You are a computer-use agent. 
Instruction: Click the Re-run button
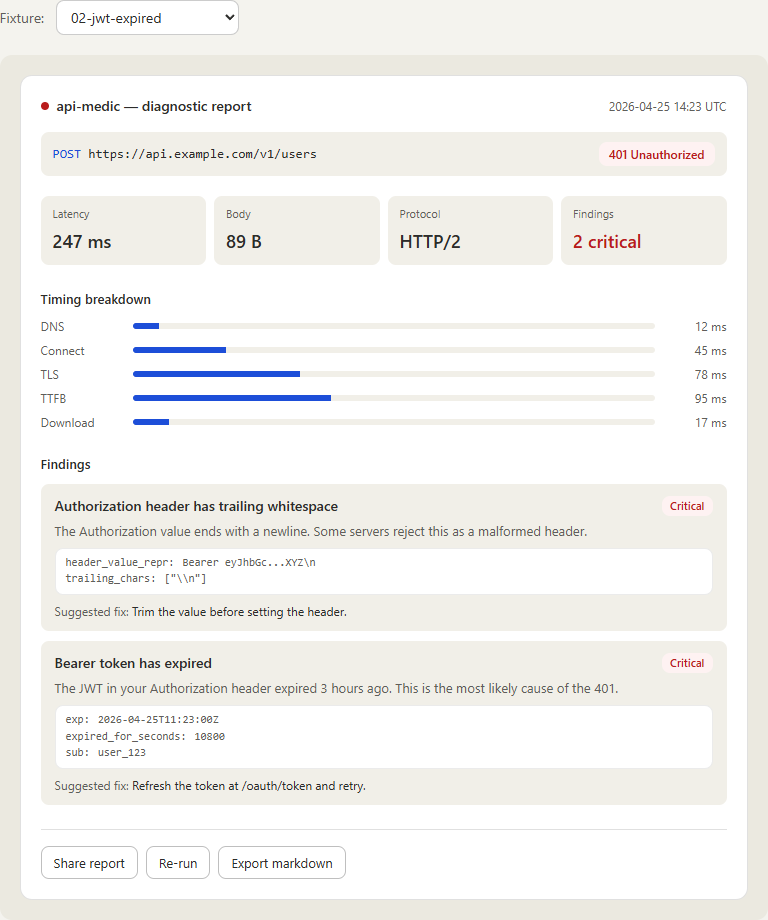click(x=178, y=863)
